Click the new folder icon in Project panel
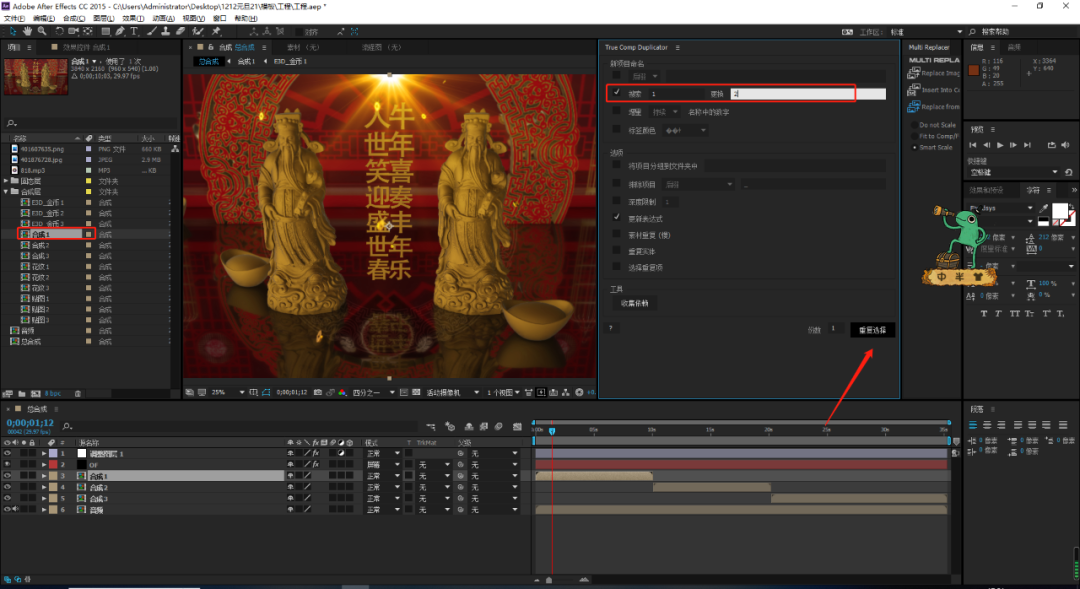This screenshot has width=1080, height=589. tap(22, 393)
